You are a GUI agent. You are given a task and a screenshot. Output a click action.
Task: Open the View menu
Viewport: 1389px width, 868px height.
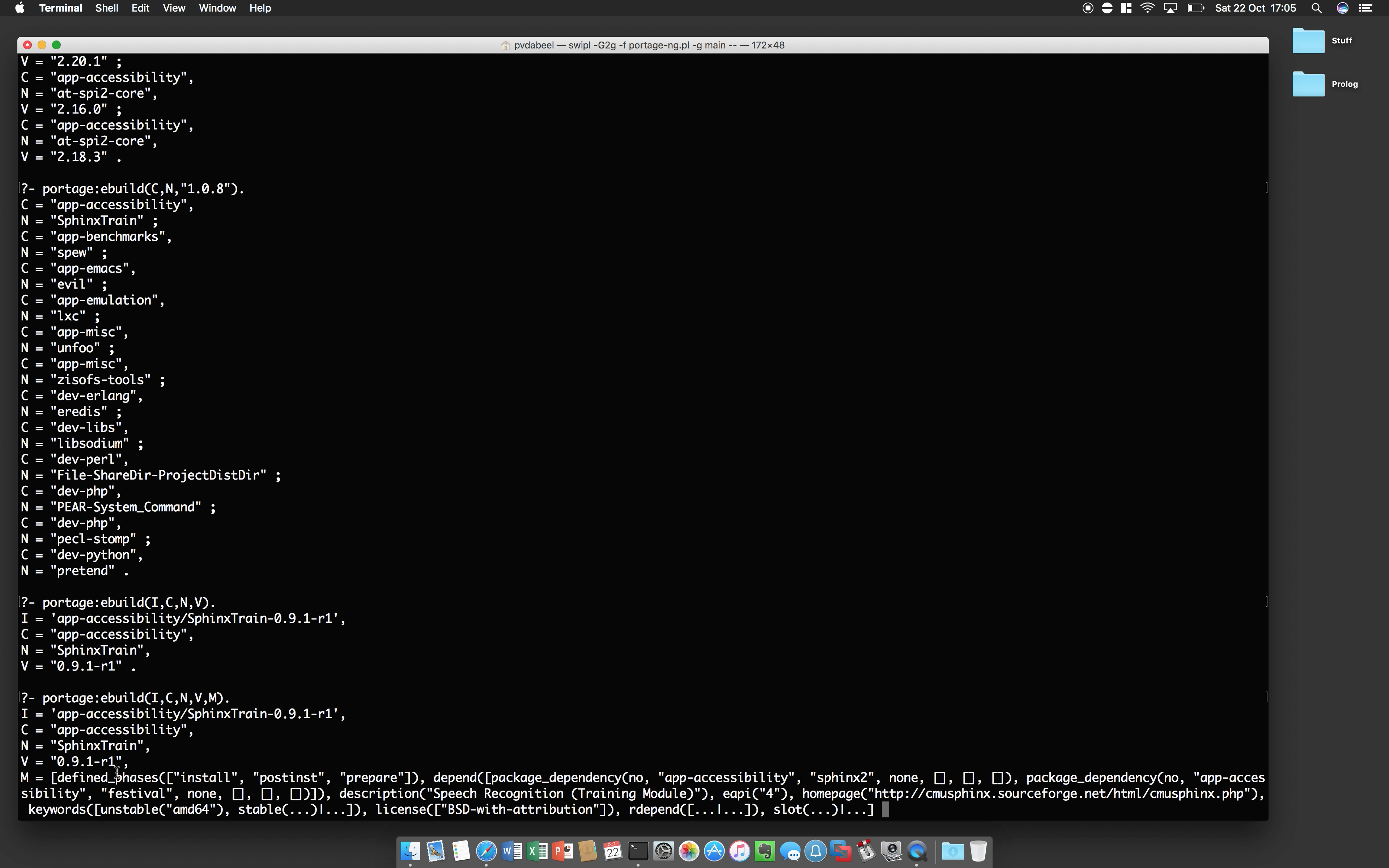click(x=173, y=8)
